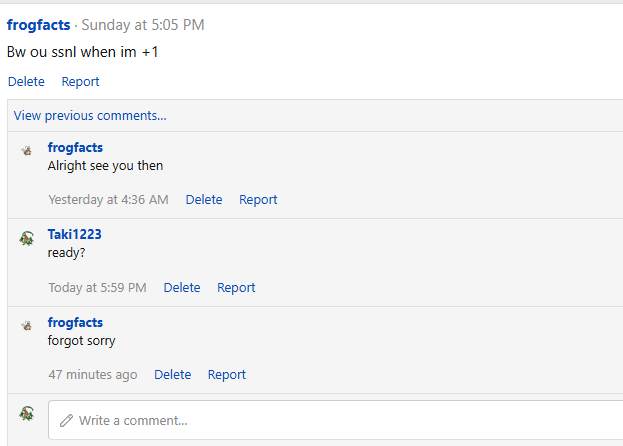623x446 pixels.
Task: Delete the "forgot sorry" comment
Action: pos(172,375)
